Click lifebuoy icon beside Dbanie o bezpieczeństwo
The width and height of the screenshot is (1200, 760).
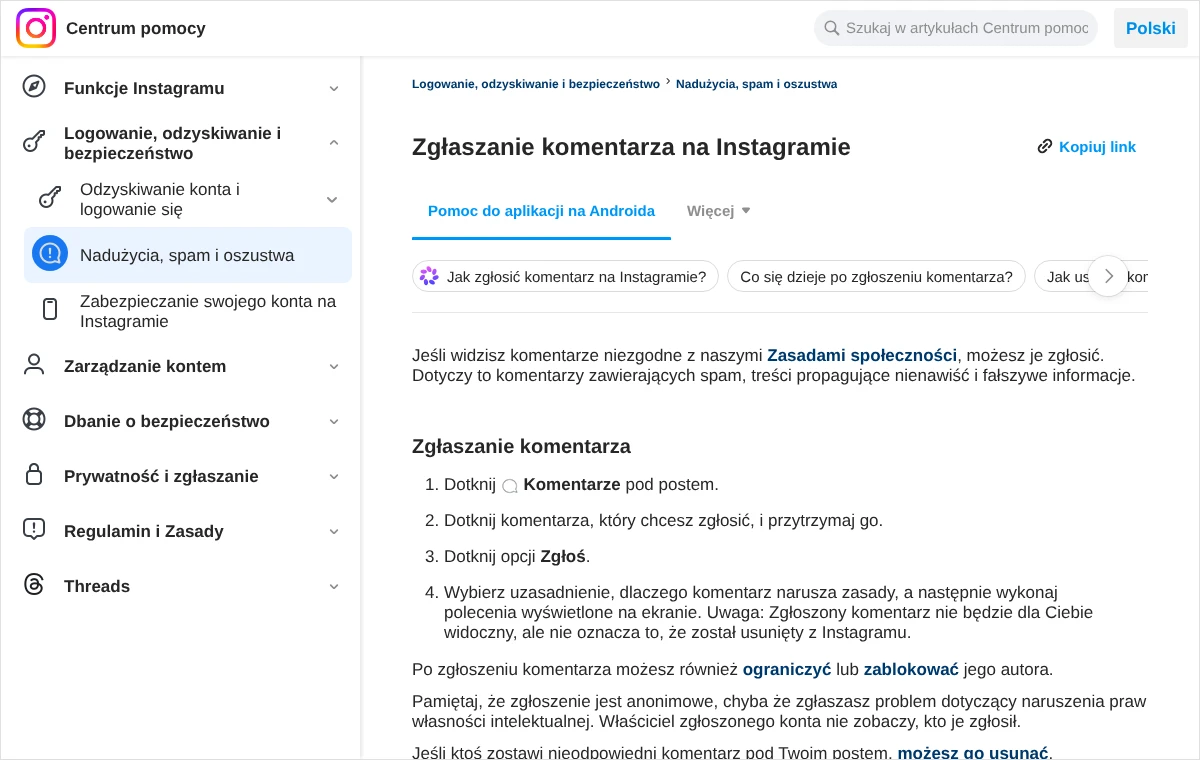[34, 419]
